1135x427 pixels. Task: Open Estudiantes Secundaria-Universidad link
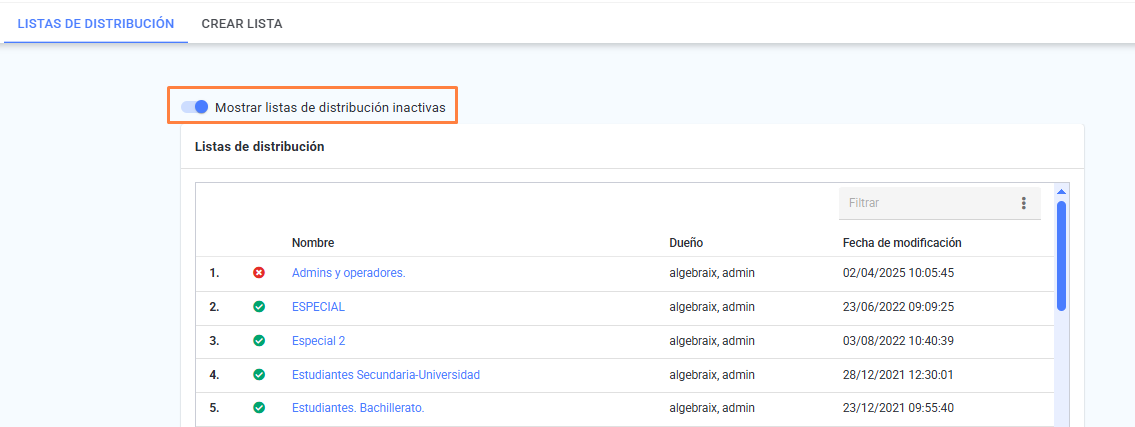pos(386,375)
